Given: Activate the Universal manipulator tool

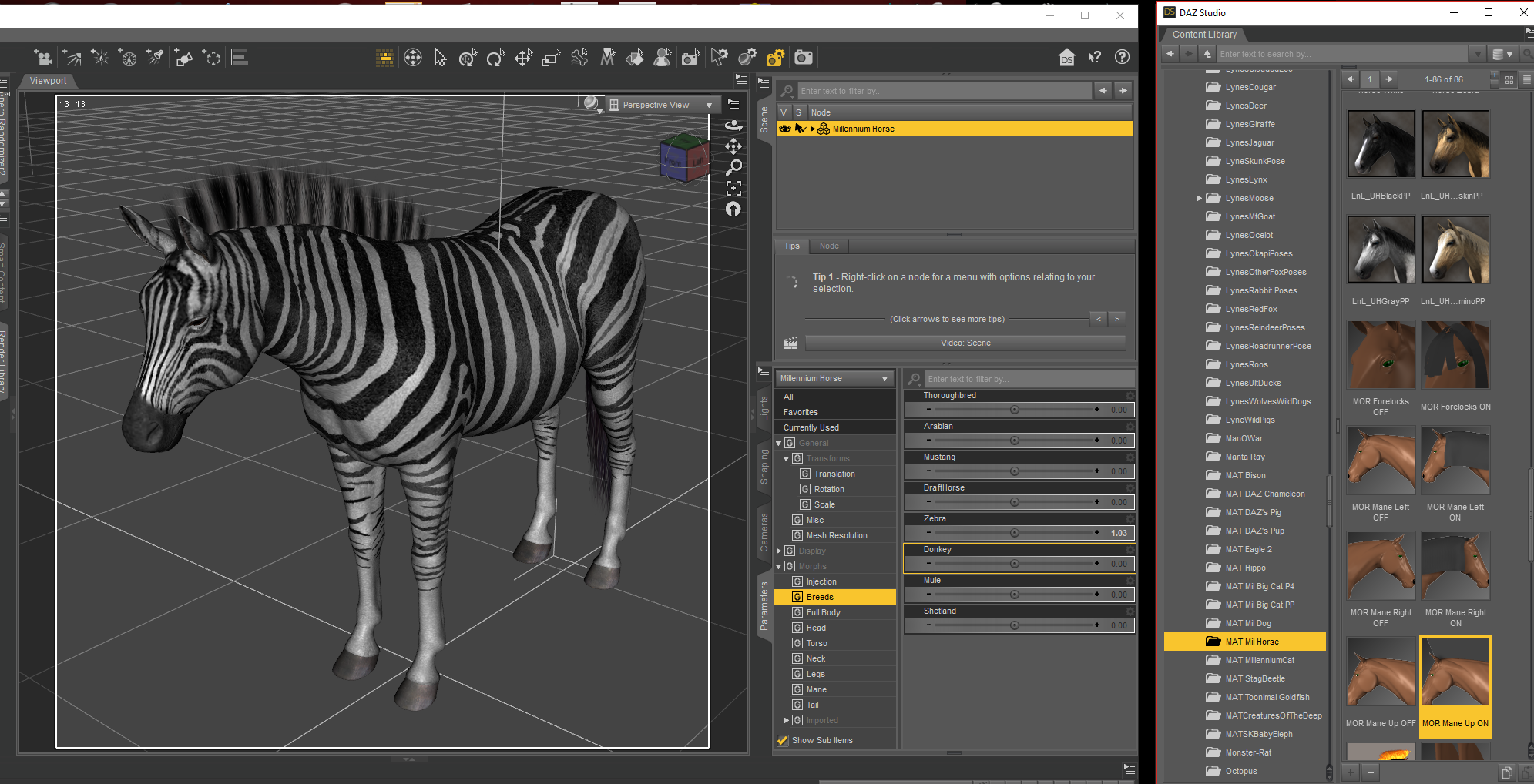Looking at the screenshot, I should coord(468,58).
